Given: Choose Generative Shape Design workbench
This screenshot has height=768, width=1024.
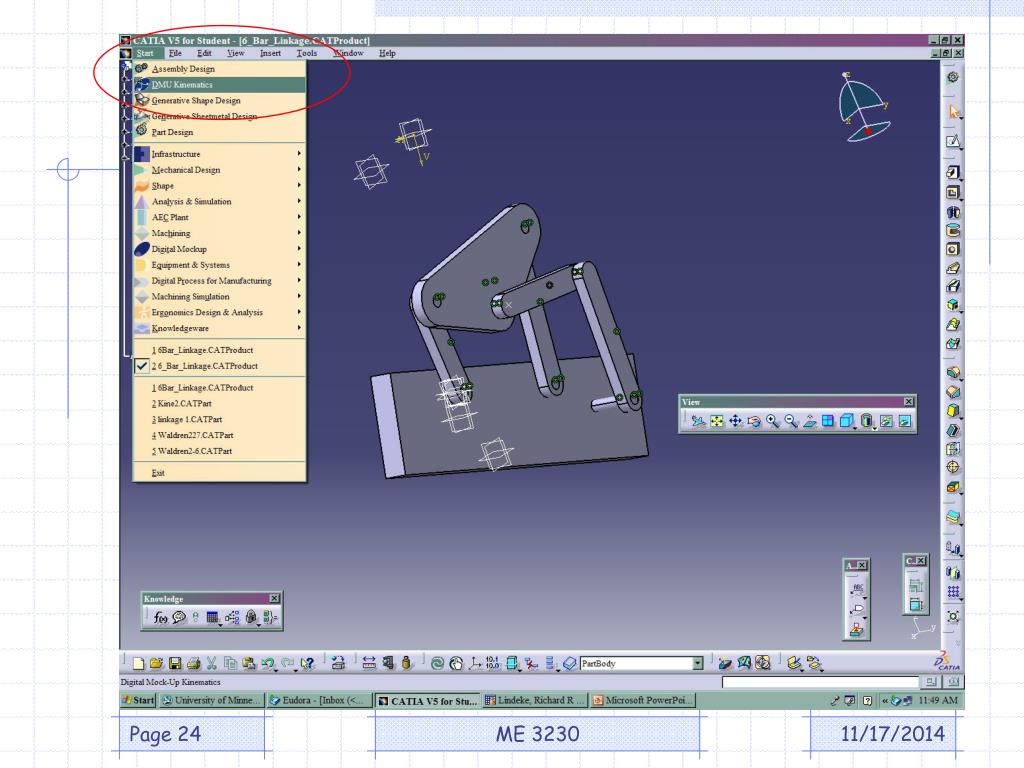Looking at the screenshot, I should 219,101.
